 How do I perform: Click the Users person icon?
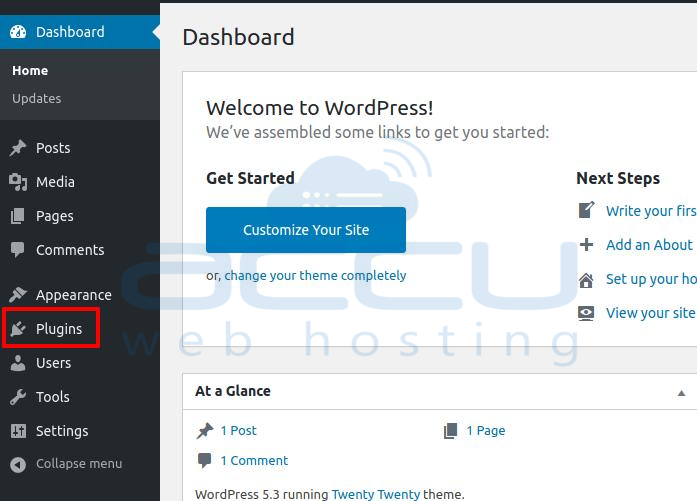[18, 363]
